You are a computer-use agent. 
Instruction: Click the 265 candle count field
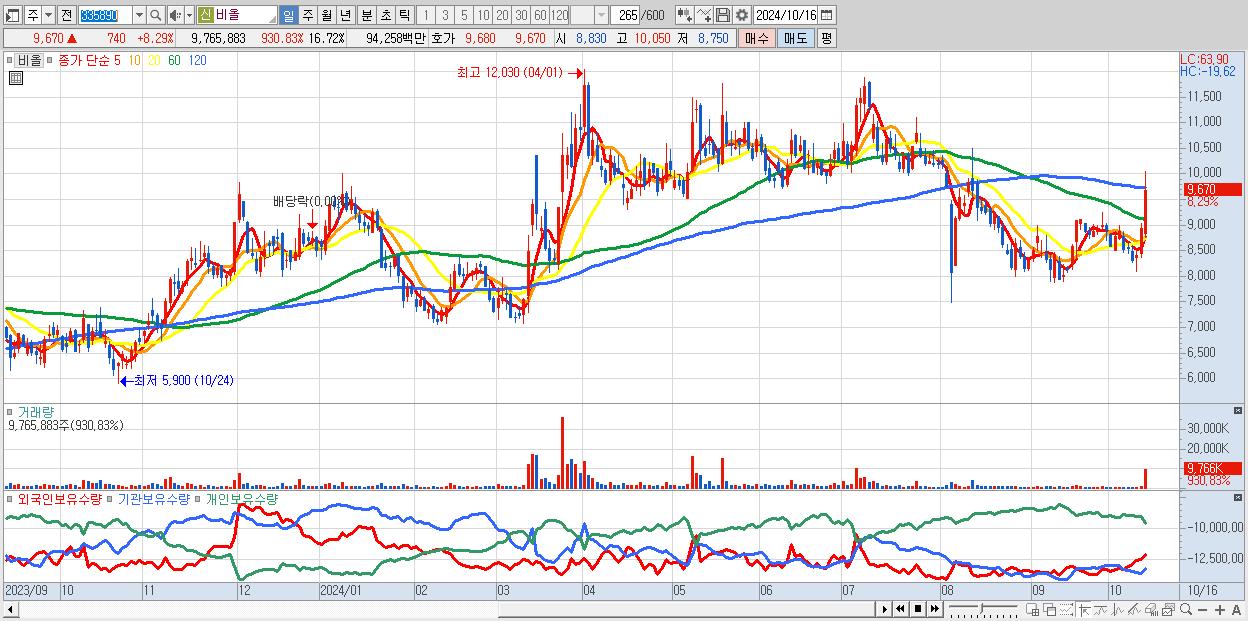[x=624, y=15]
